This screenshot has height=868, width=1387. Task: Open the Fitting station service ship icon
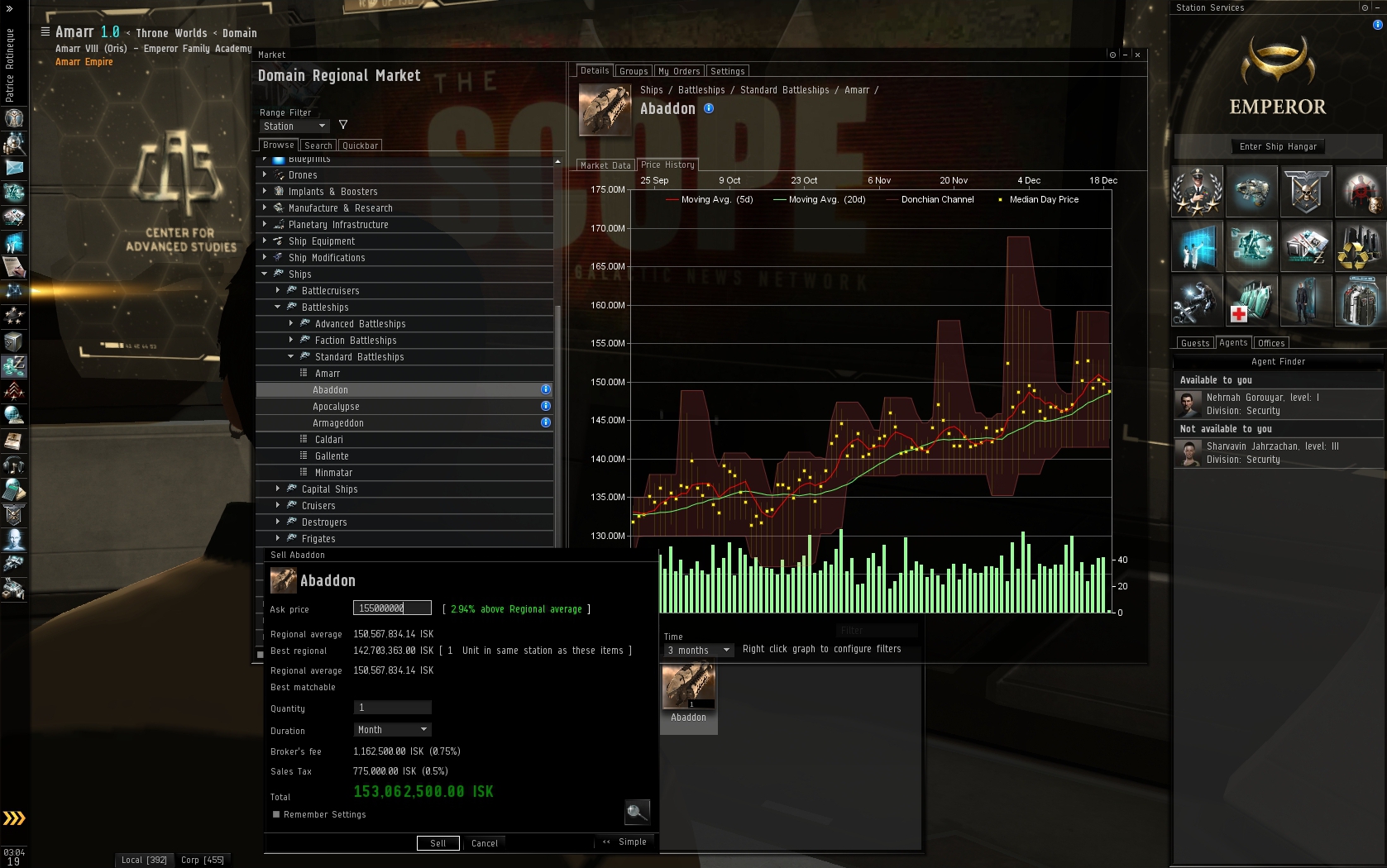point(1251,191)
